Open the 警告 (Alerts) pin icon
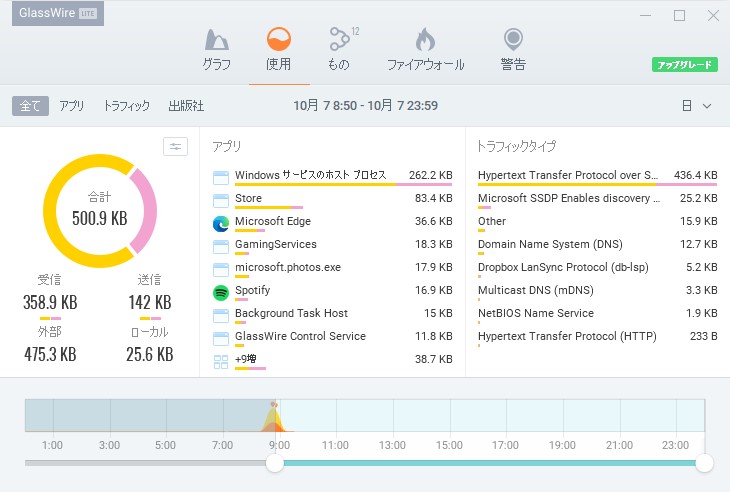This screenshot has width=730, height=492. 513,40
